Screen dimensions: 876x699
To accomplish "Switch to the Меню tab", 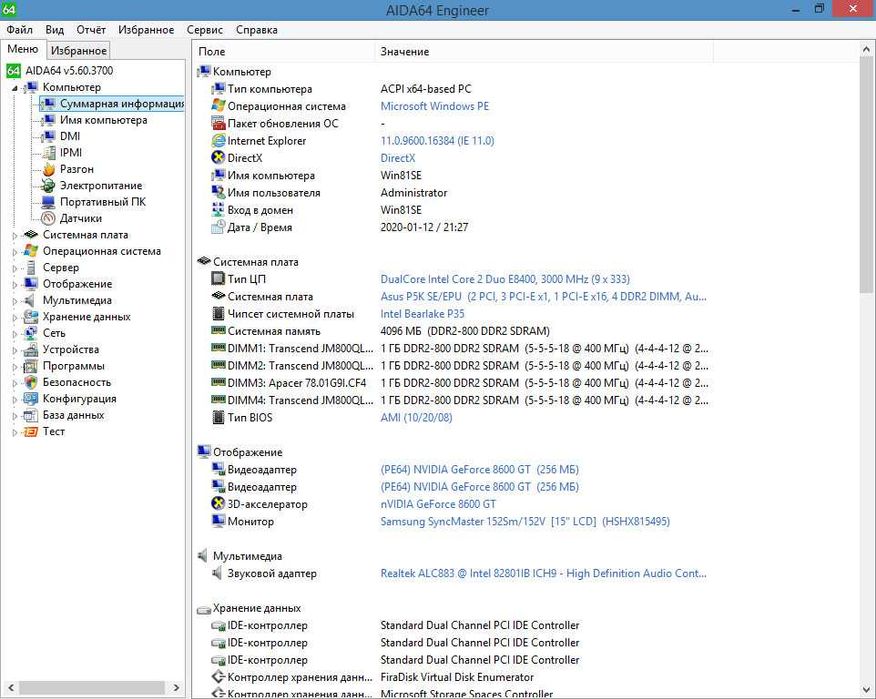I will [23, 49].
